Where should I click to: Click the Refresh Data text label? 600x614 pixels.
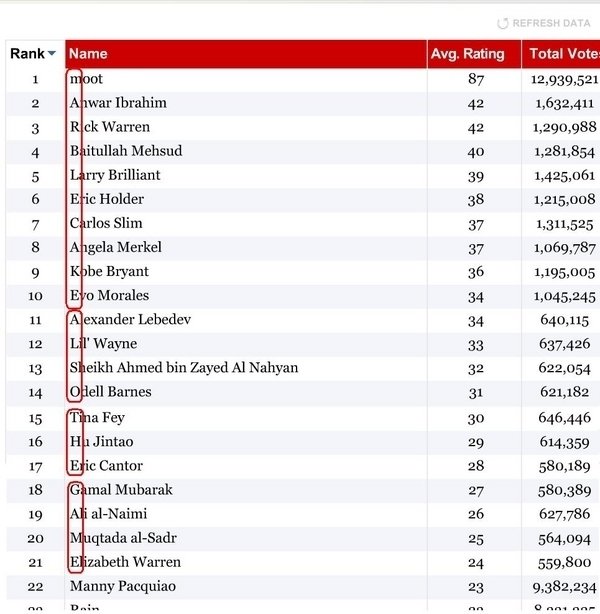[551, 23]
